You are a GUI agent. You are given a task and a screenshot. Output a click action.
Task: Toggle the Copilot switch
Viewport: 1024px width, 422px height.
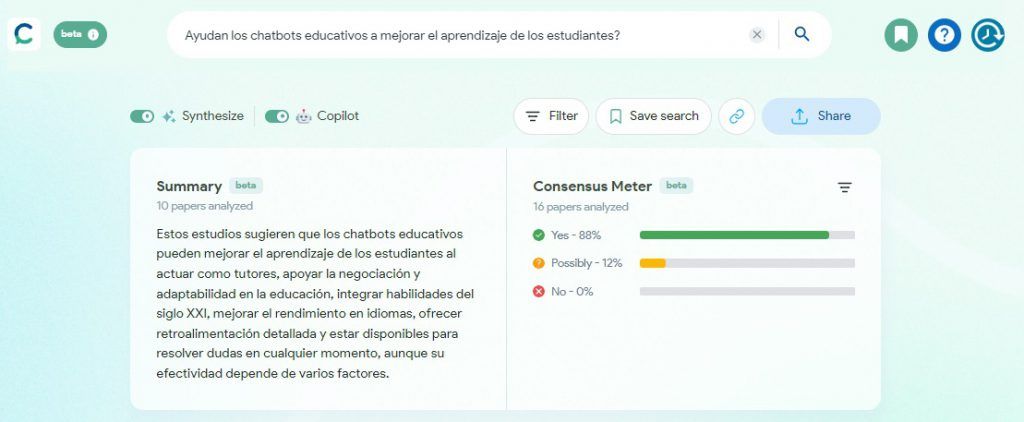(277, 116)
